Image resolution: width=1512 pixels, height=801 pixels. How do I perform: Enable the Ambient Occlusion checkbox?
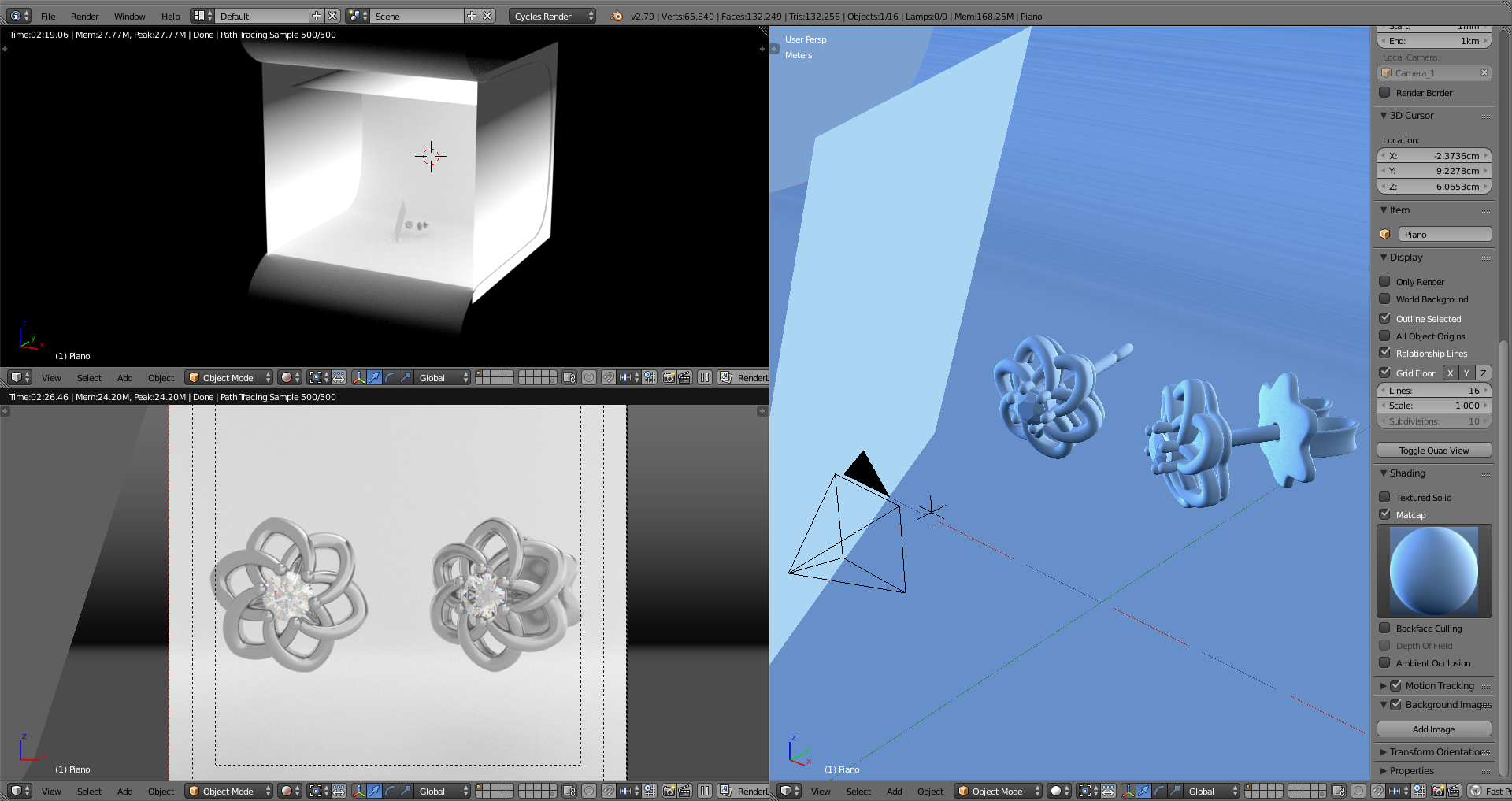coord(1384,662)
